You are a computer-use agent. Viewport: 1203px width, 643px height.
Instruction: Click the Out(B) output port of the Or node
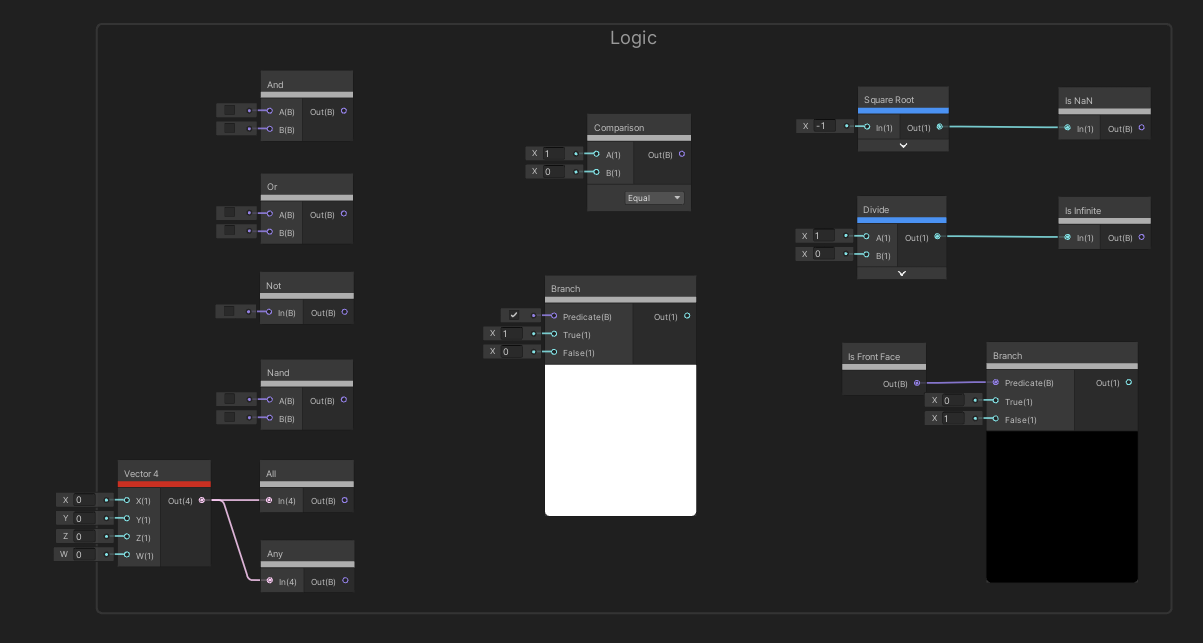[343, 214]
